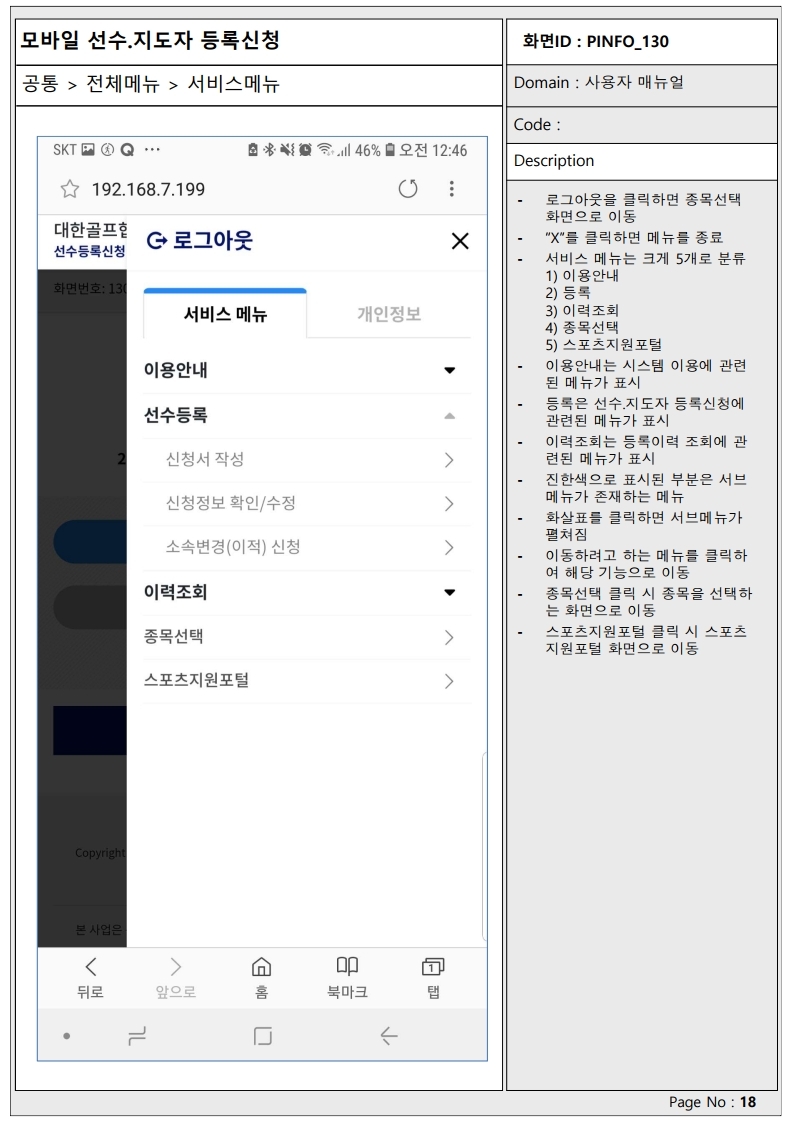793x1121 pixels.
Task: Click chevron next to 스포츠지원포털
Action: tap(449, 681)
